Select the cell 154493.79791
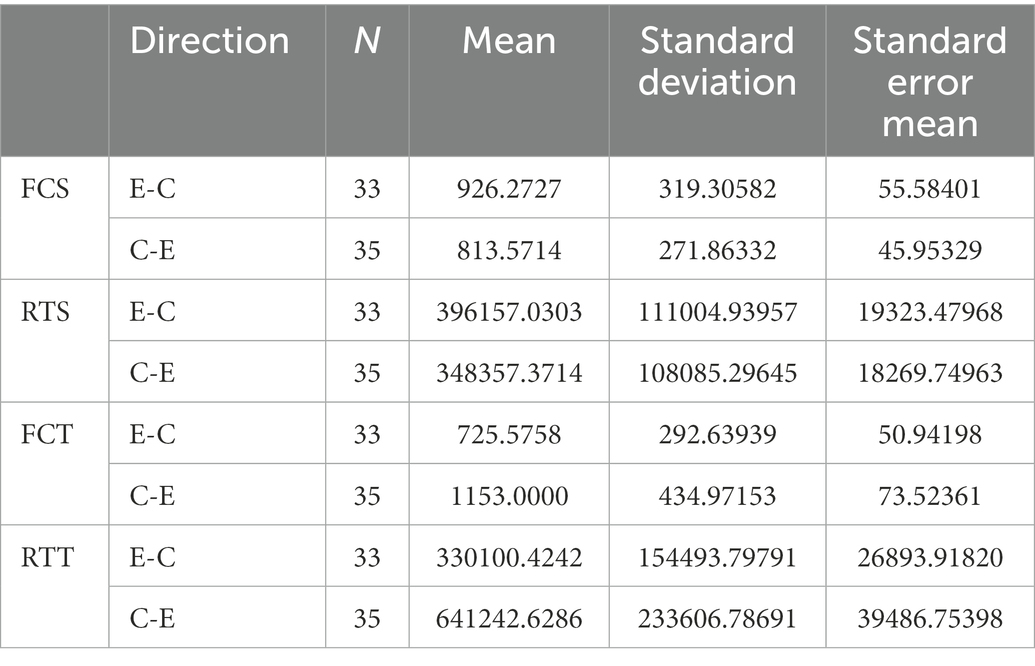The height and width of the screenshot is (666, 1035). click(x=718, y=557)
